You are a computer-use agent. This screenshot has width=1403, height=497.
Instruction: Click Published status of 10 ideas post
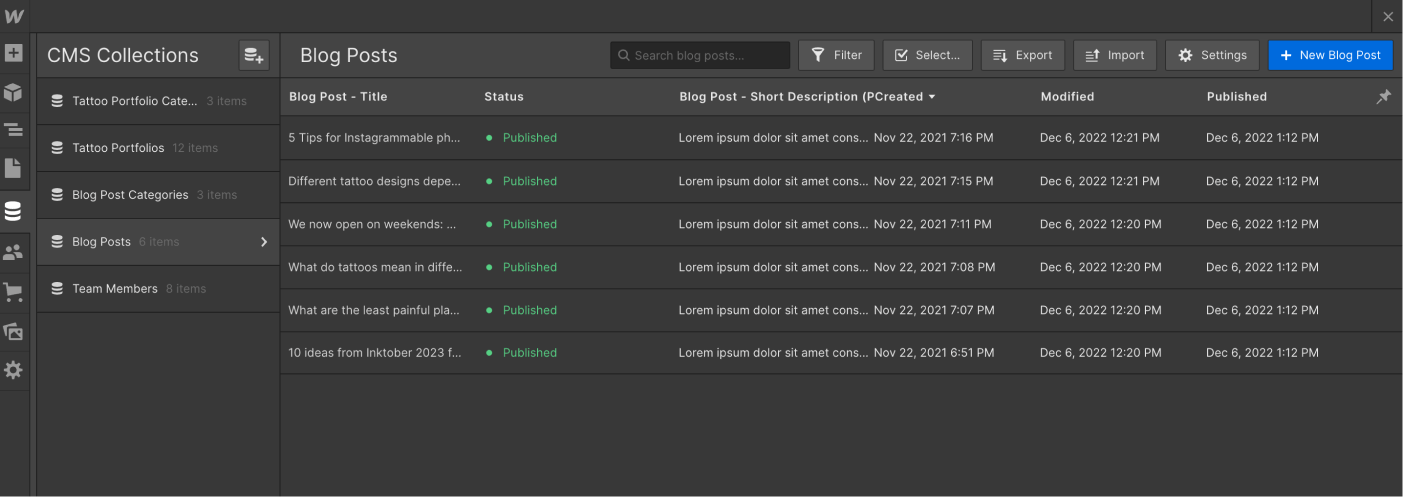pos(530,353)
